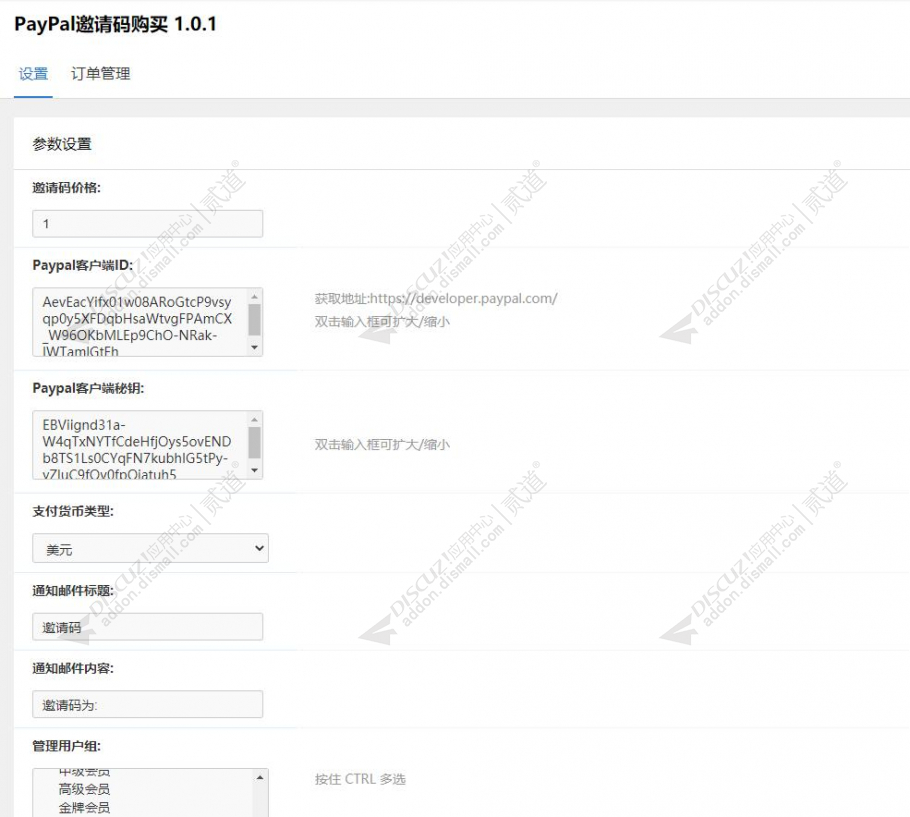The height and width of the screenshot is (817, 910).
Task: Click scrollbar thumb in Paypal客户端秘钥 textarea
Action: point(254,443)
